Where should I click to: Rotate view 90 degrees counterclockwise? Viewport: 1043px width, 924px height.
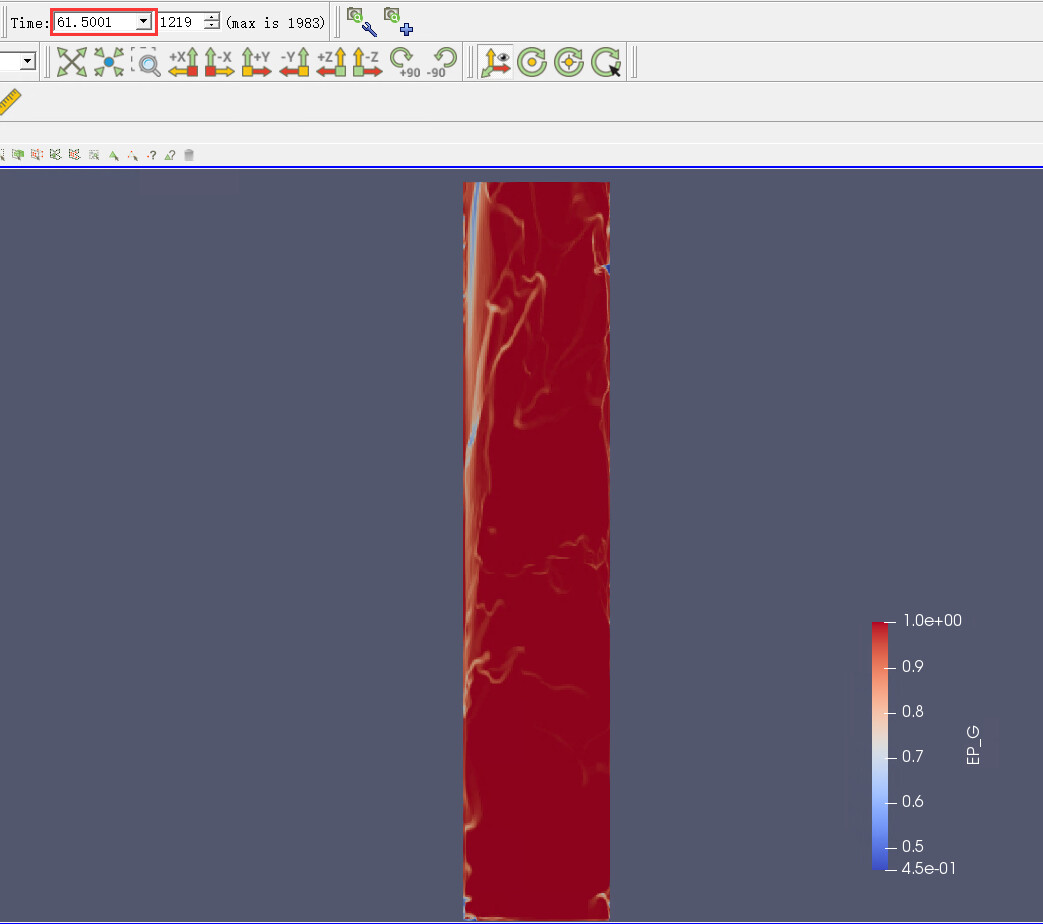(x=440, y=62)
